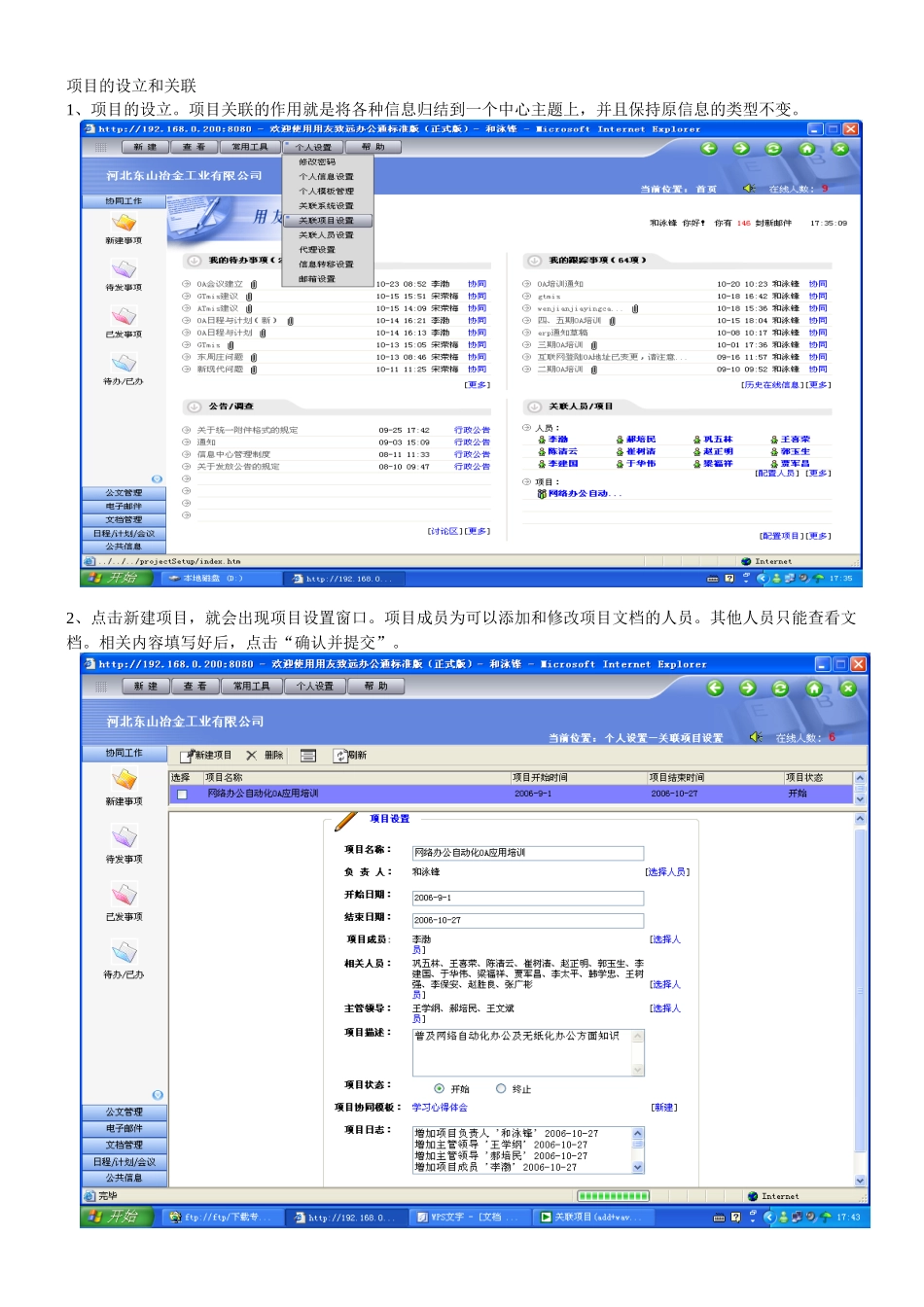Image resolution: width=924 pixels, height=1307 pixels.
Task: Click WPS文字 taskbar item in bottom taskbar
Action: [x=470, y=1218]
